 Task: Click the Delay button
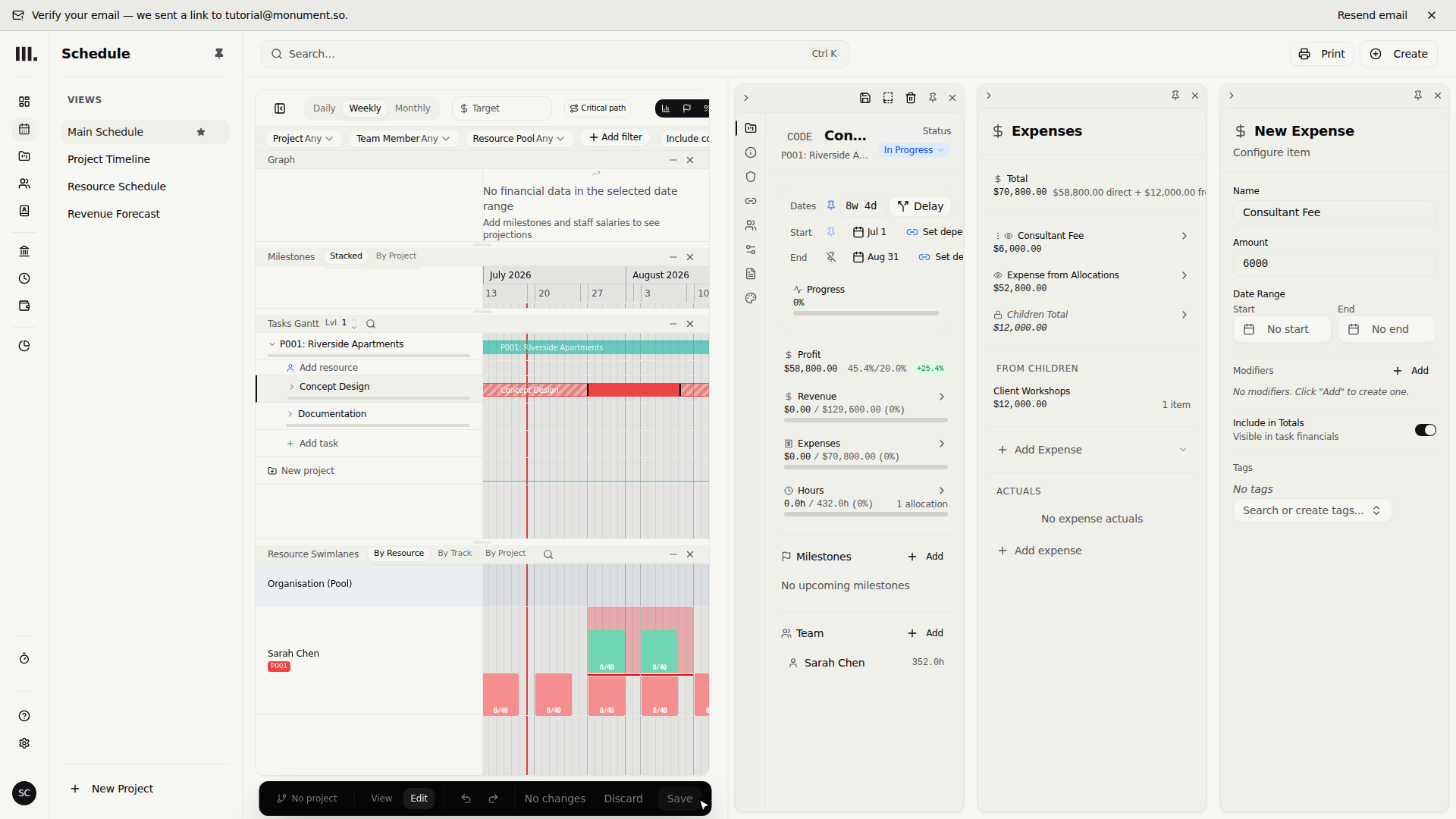coord(920,206)
